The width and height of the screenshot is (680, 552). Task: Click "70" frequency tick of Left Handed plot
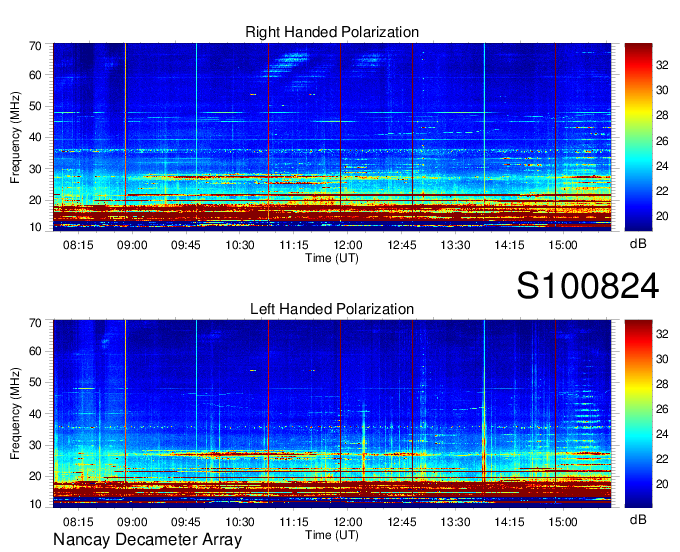(35, 322)
